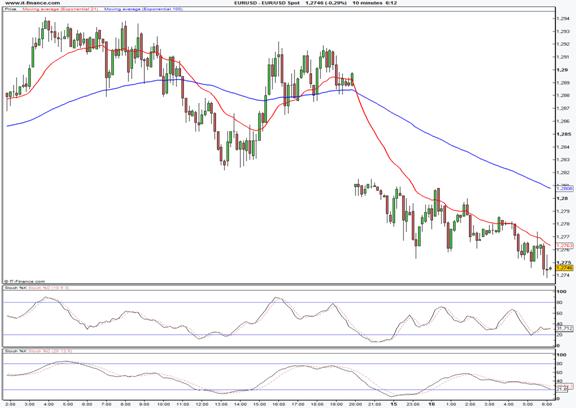This screenshot has width=576, height=408.
Task: Click the 20:00 label on the time axis
Action: click(355, 404)
